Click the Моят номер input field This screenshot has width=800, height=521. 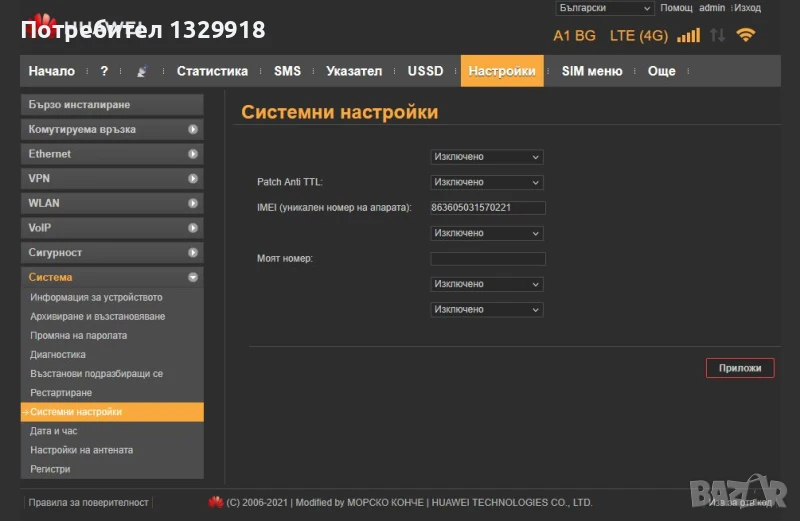click(488, 259)
